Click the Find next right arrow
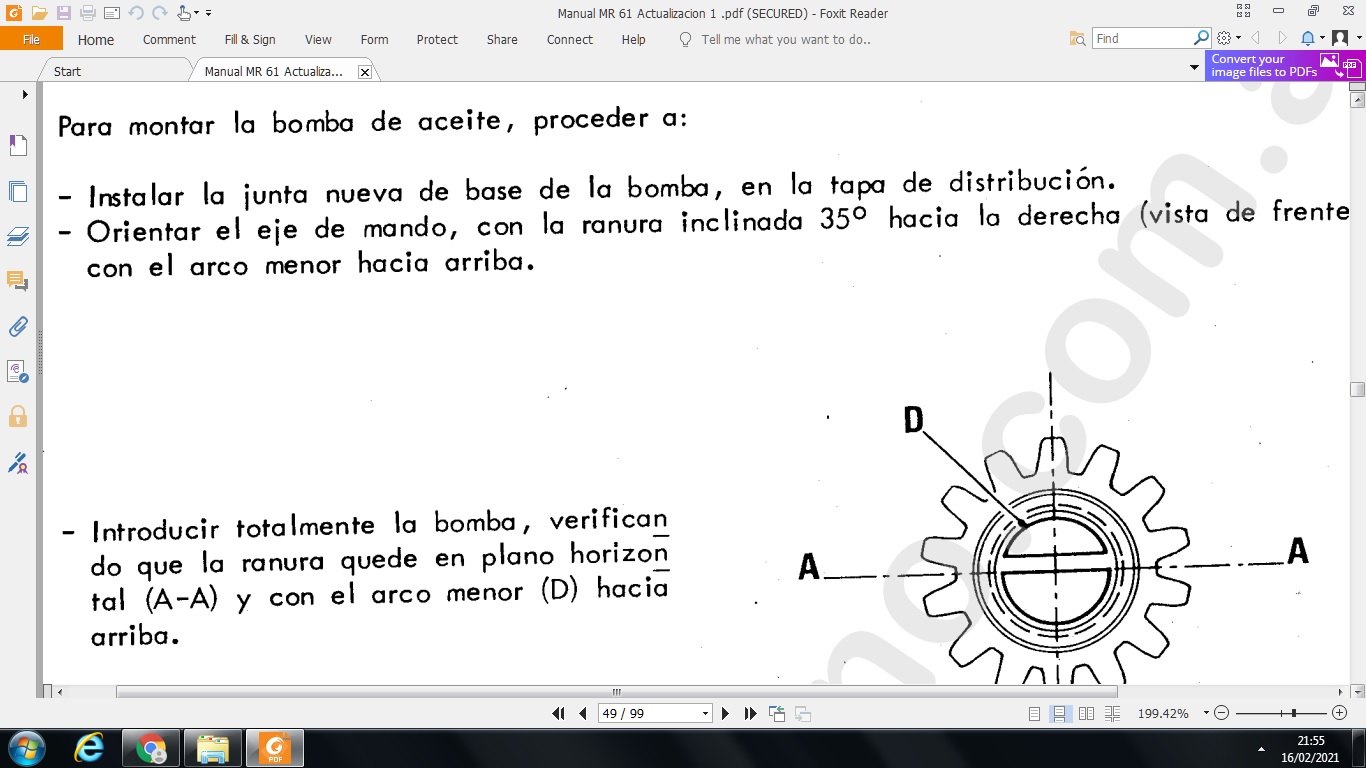The width and height of the screenshot is (1366, 768). pos(1282,38)
